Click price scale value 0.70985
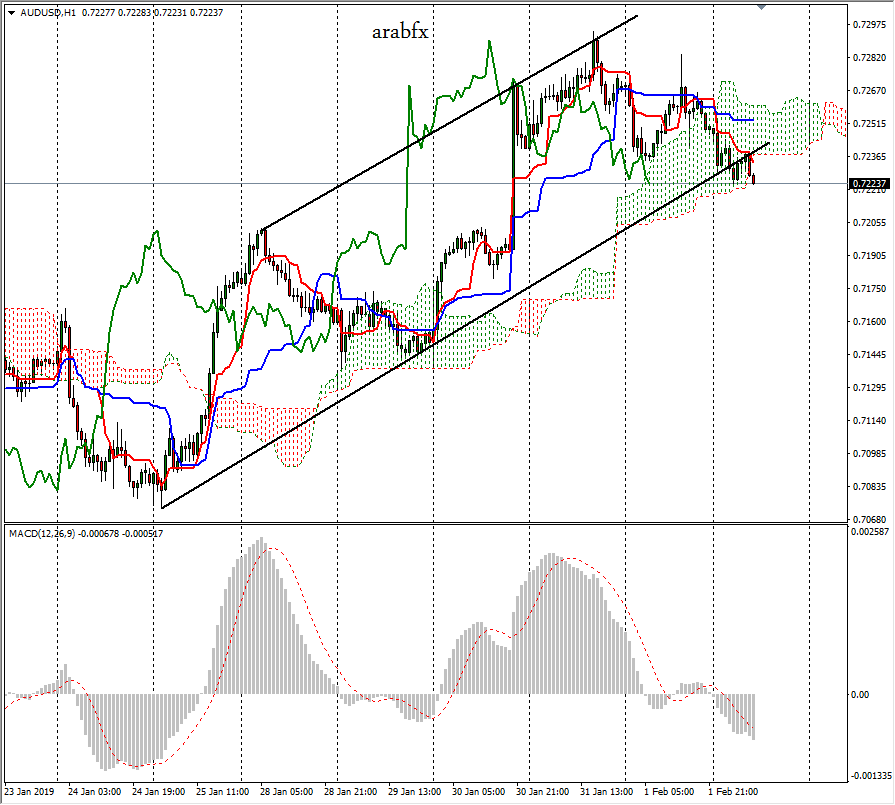The image size is (895, 805). [x=869, y=454]
